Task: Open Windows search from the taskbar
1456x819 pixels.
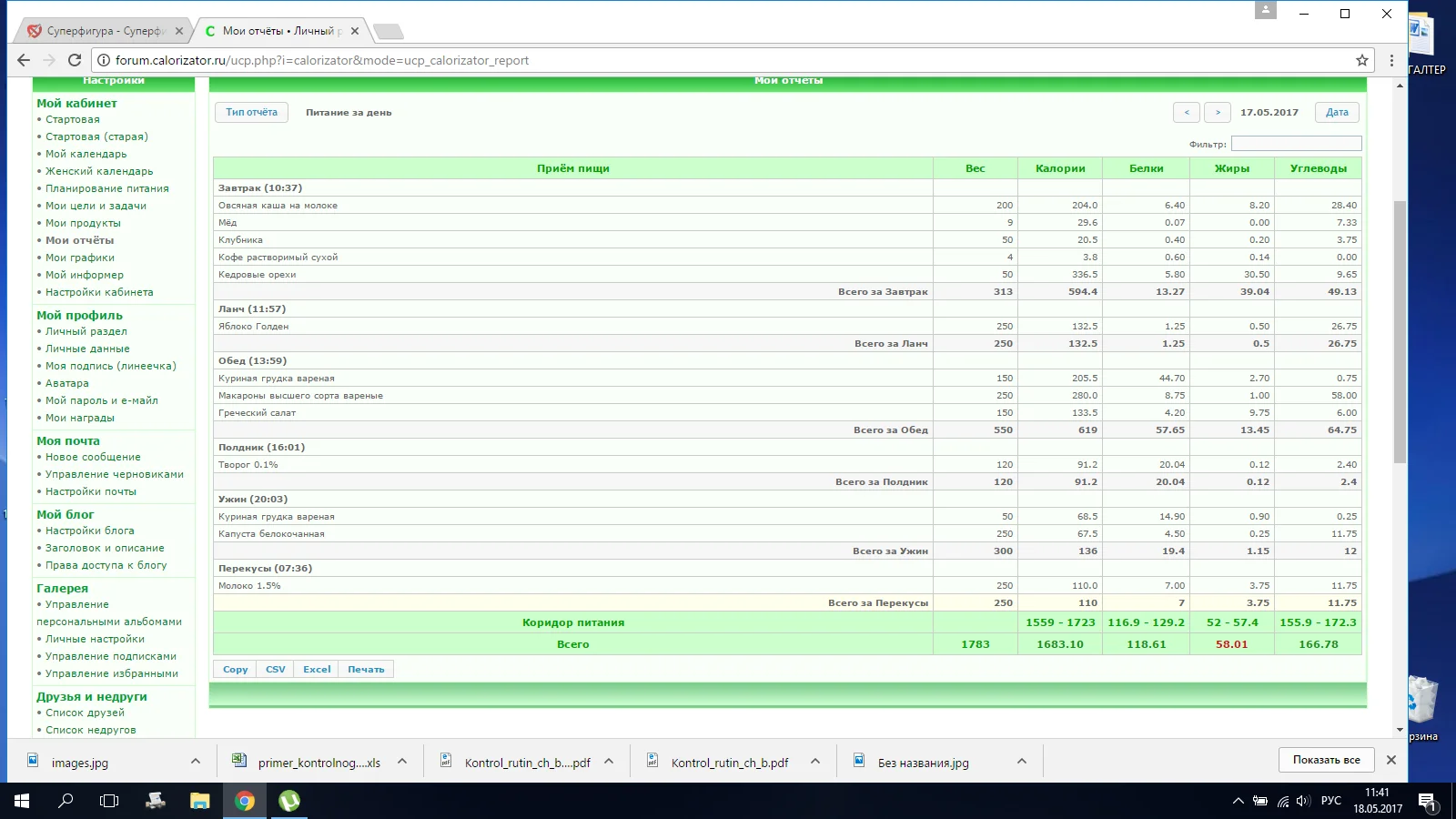Action: pyautogui.click(x=66, y=801)
